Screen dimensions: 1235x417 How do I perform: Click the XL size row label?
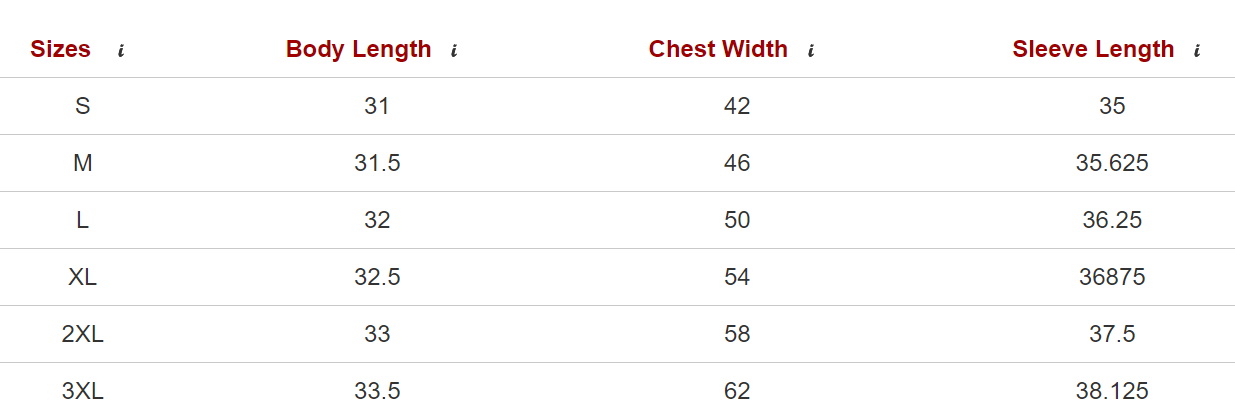pos(83,277)
